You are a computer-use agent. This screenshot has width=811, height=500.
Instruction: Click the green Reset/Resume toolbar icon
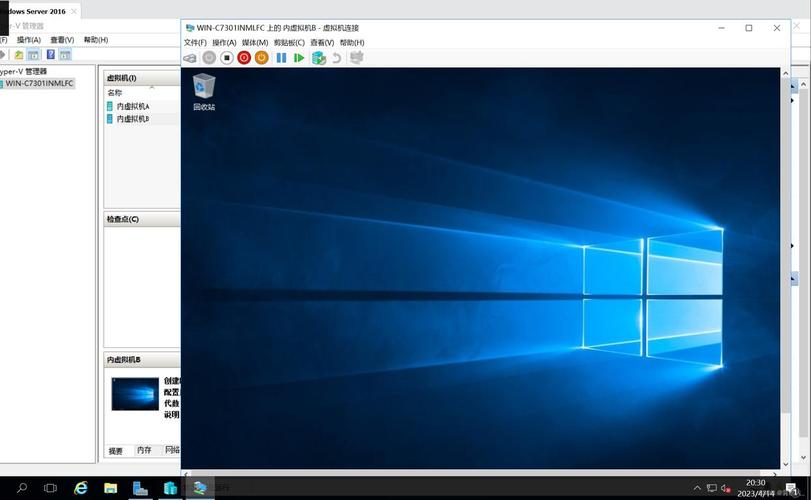click(299, 58)
